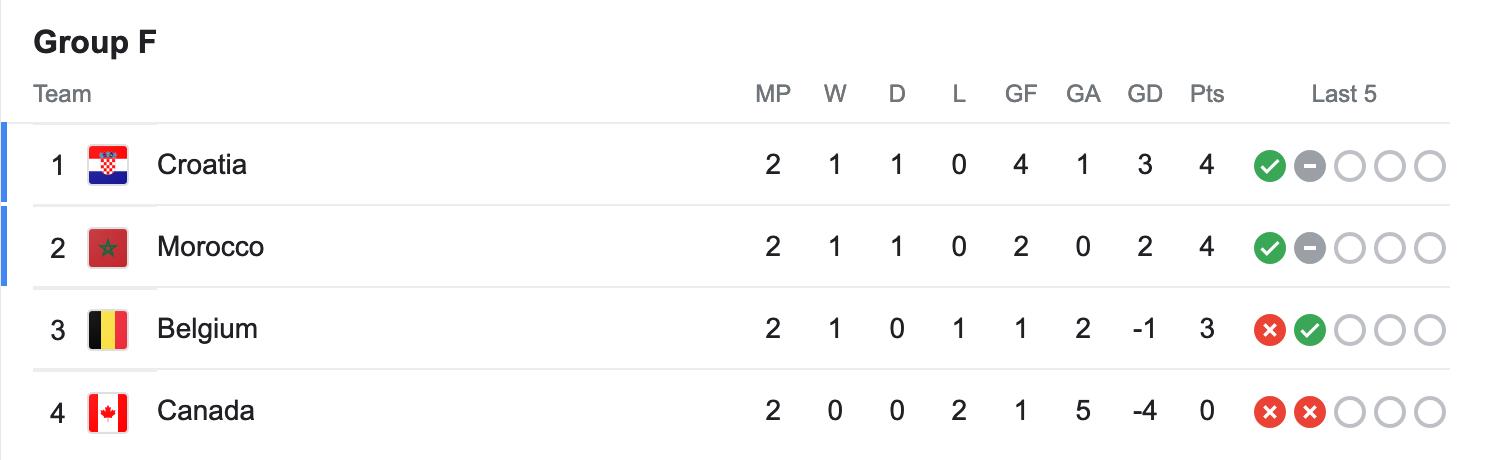This screenshot has height=460, width=1504.
Task: Click the Belgium flag icon
Action: (x=108, y=329)
